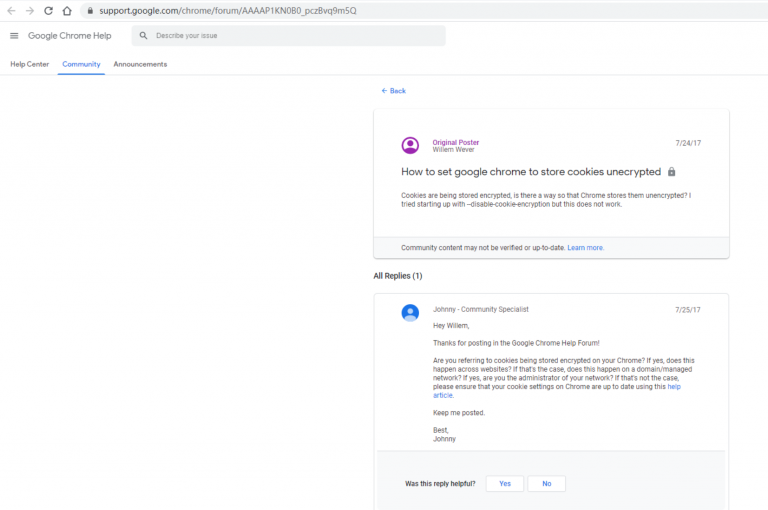This screenshot has width=768, height=510.
Task: Click the locked thread padlock icon
Action: tap(672, 171)
